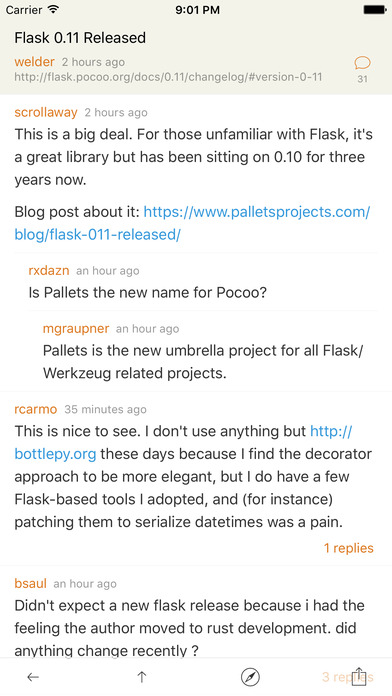Tap the back arrow in bottom toolbar
The width and height of the screenshot is (392, 696).
(x=33, y=677)
